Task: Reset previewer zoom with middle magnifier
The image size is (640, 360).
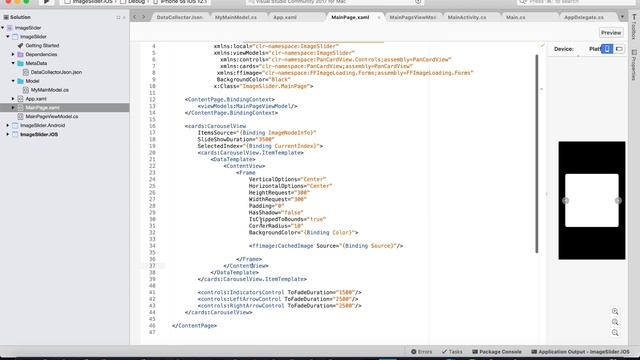Action: pyautogui.click(x=615, y=322)
